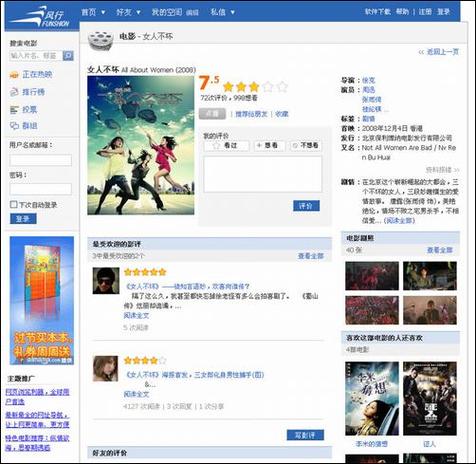The height and width of the screenshot is (464, 476).
Task: Click the 剧情 tag link
Action: [369, 119]
